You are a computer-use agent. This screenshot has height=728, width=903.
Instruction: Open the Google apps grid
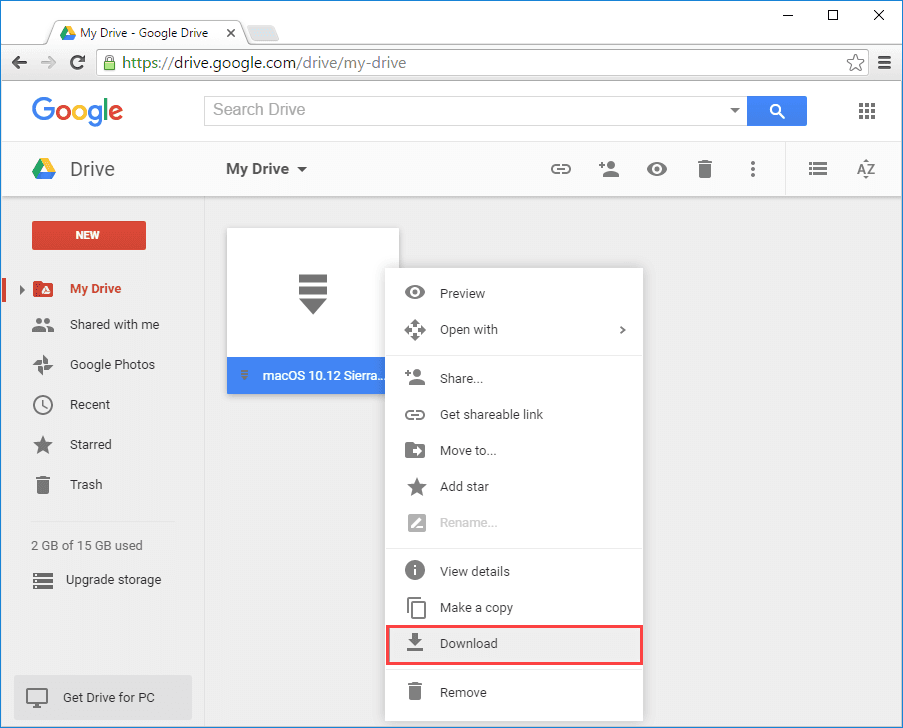[867, 110]
